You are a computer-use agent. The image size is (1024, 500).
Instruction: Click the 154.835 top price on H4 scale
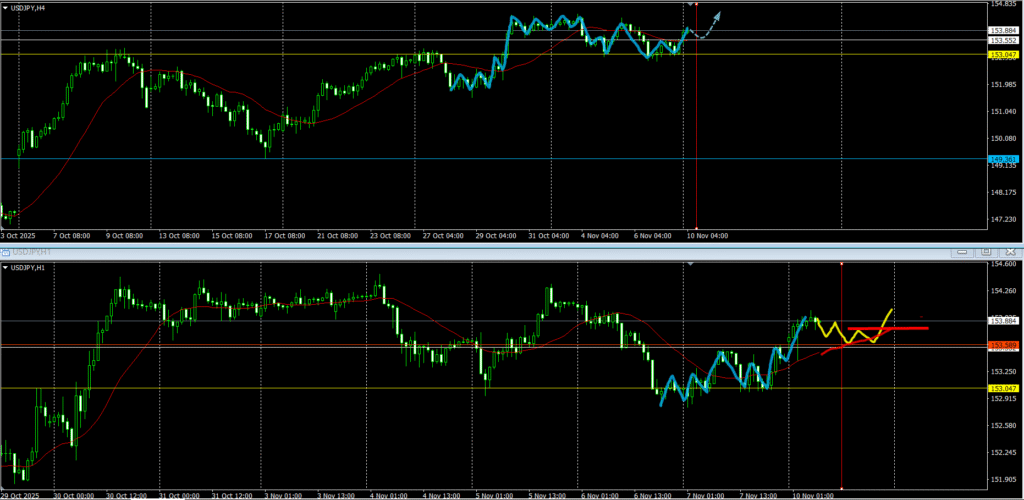click(1003, 5)
